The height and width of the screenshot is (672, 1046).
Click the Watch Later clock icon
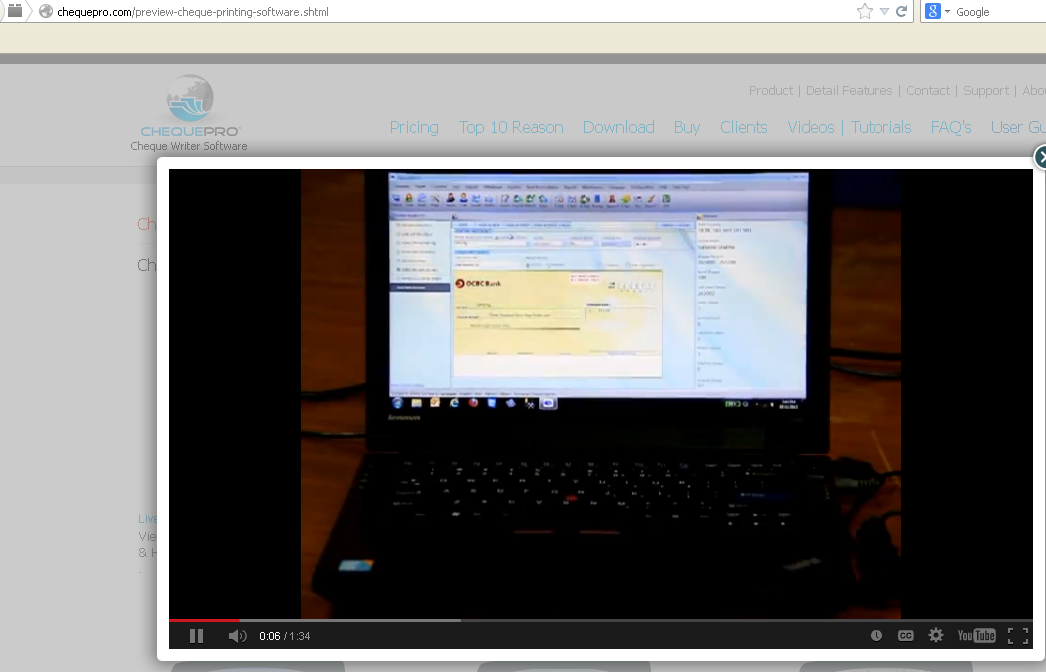(876, 636)
